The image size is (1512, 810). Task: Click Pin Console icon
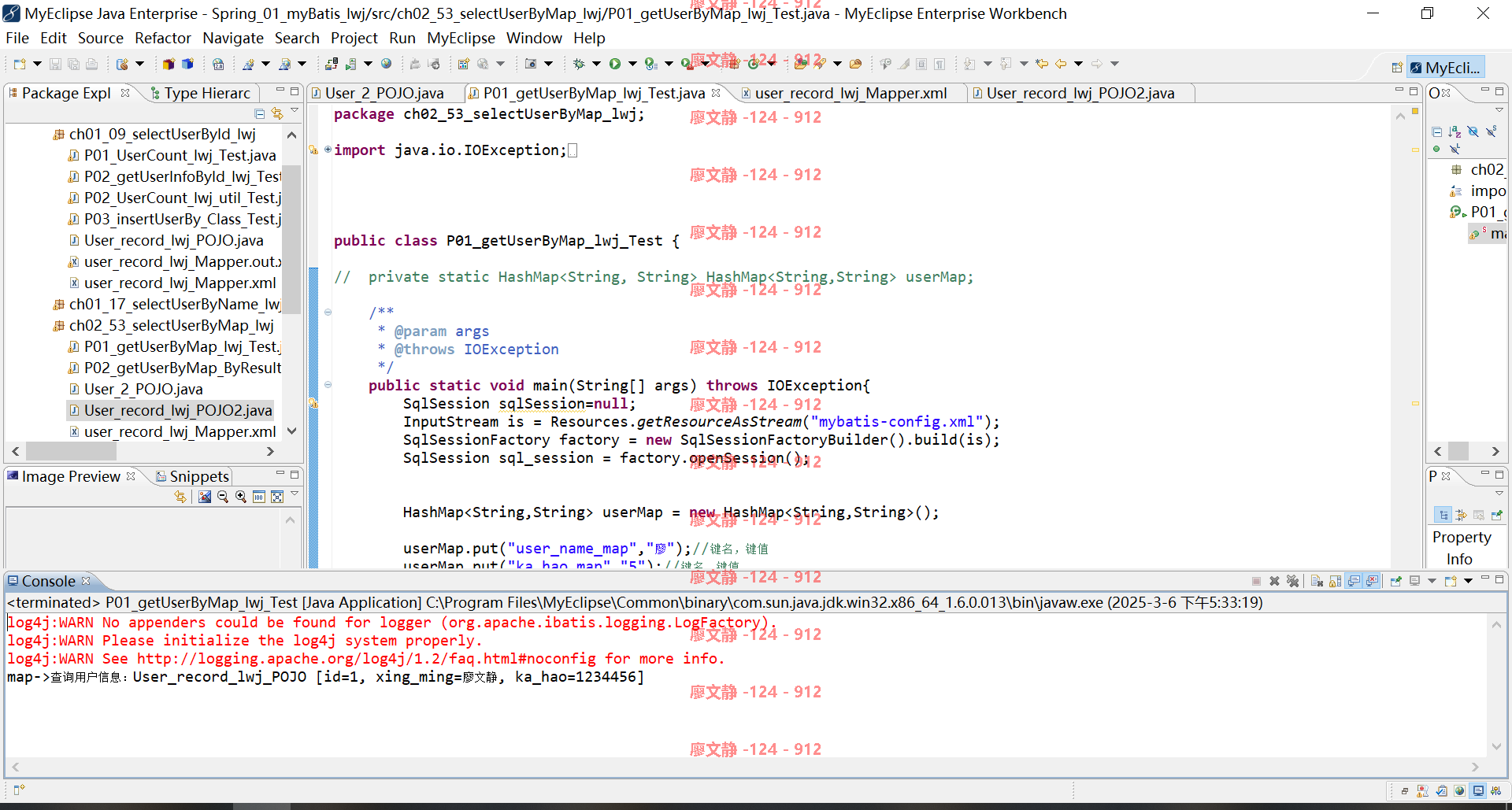tap(1395, 581)
